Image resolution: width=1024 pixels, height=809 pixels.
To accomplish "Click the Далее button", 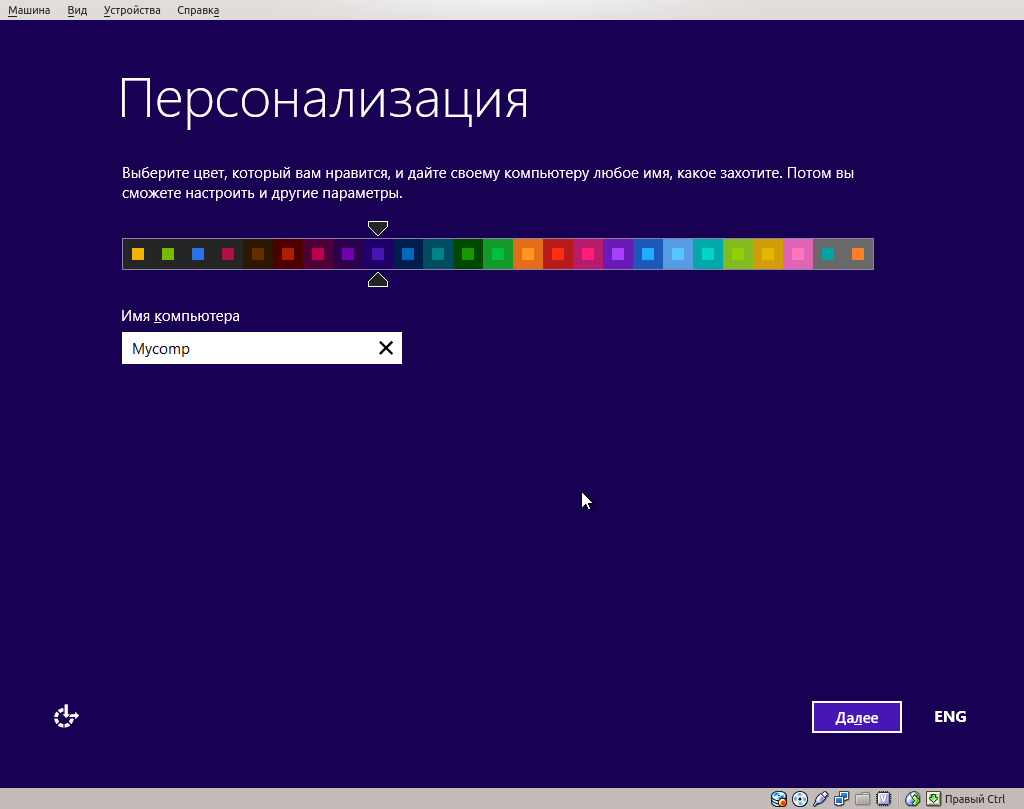I will pyautogui.click(x=856, y=716).
